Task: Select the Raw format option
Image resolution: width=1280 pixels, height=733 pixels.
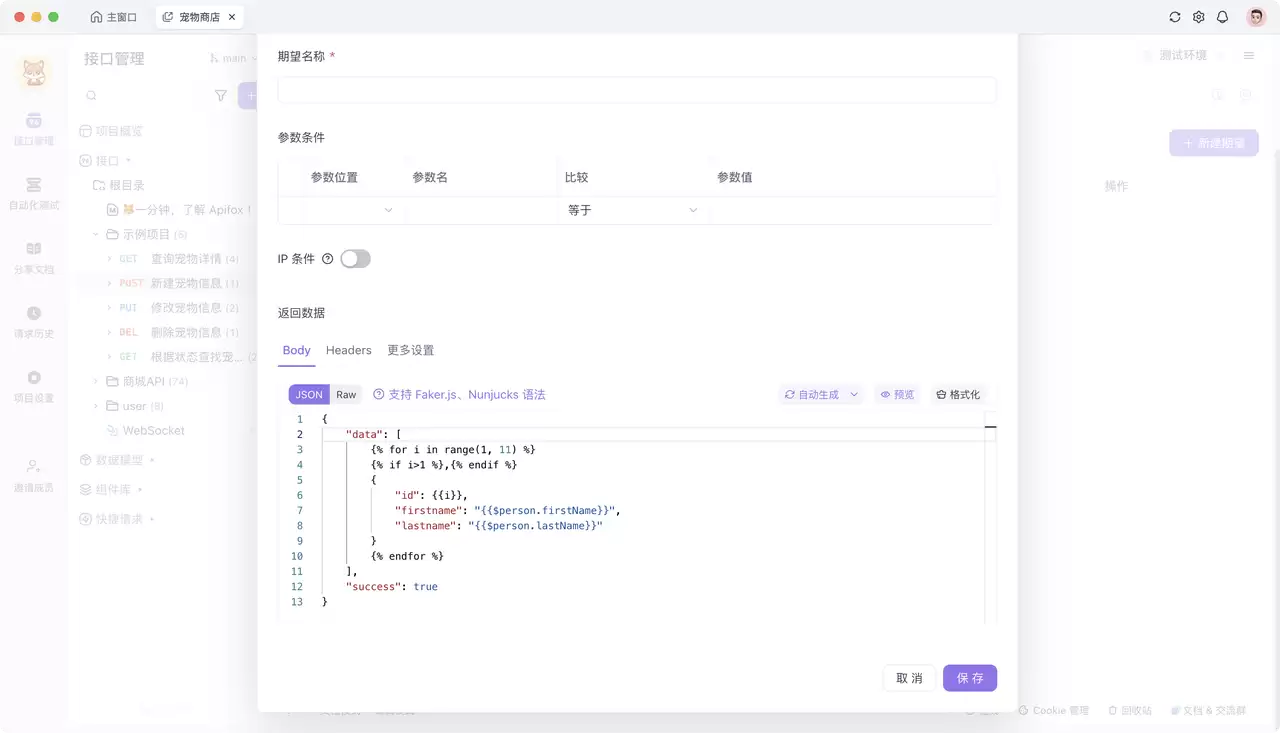Action: pyautogui.click(x=346, y=395)
